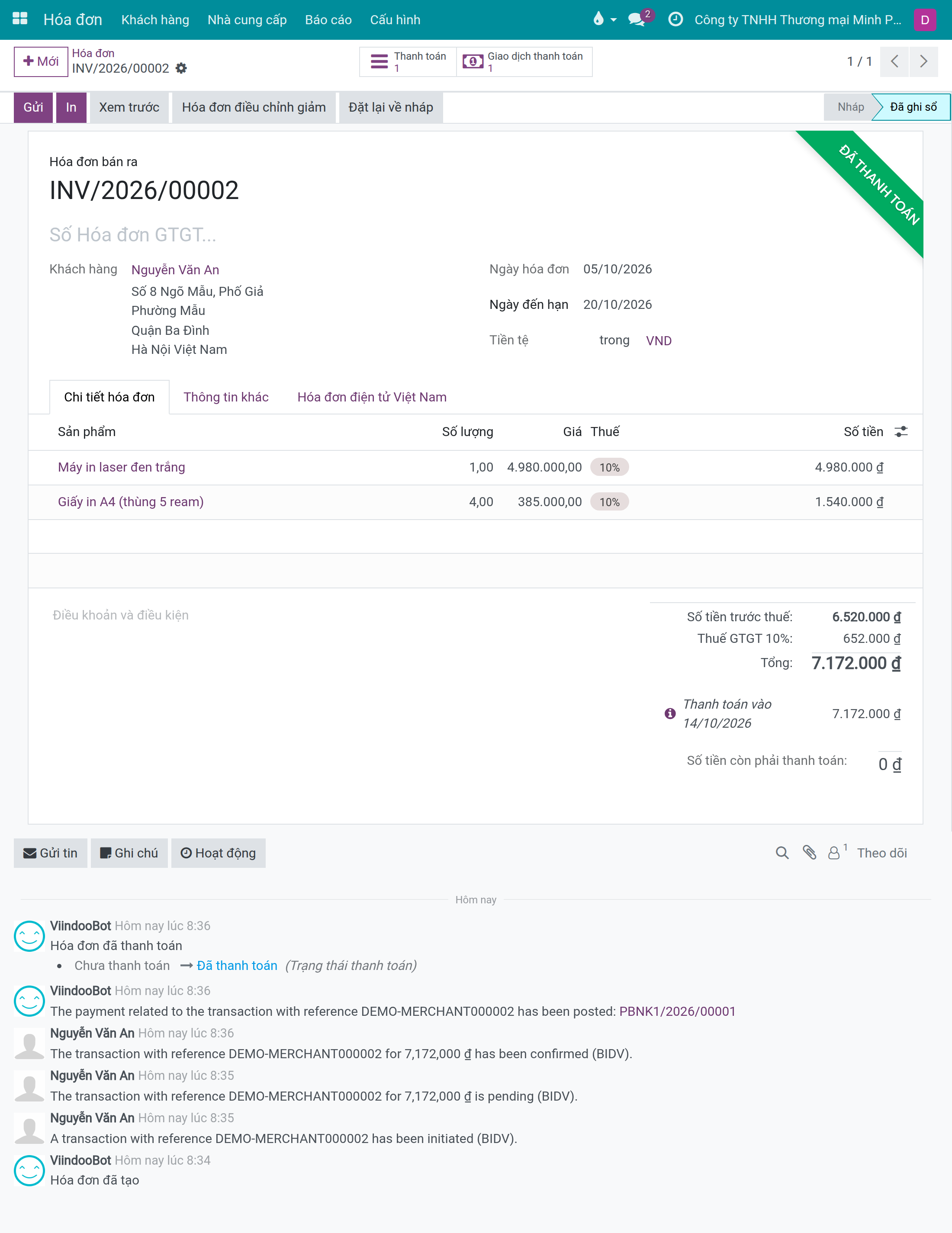Search chatter messages with magnifier icon
The image size is (952, 1233).
[x=782, y=853]
